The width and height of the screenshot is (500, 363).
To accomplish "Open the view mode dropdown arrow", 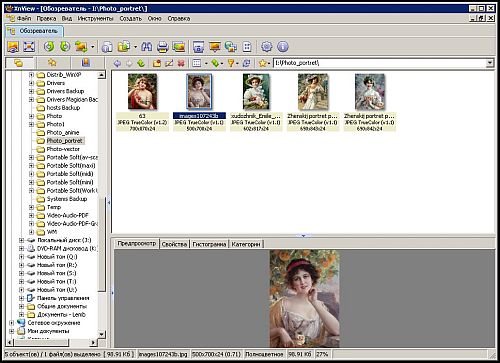I will pyautogui.click(x=206, y=63).
